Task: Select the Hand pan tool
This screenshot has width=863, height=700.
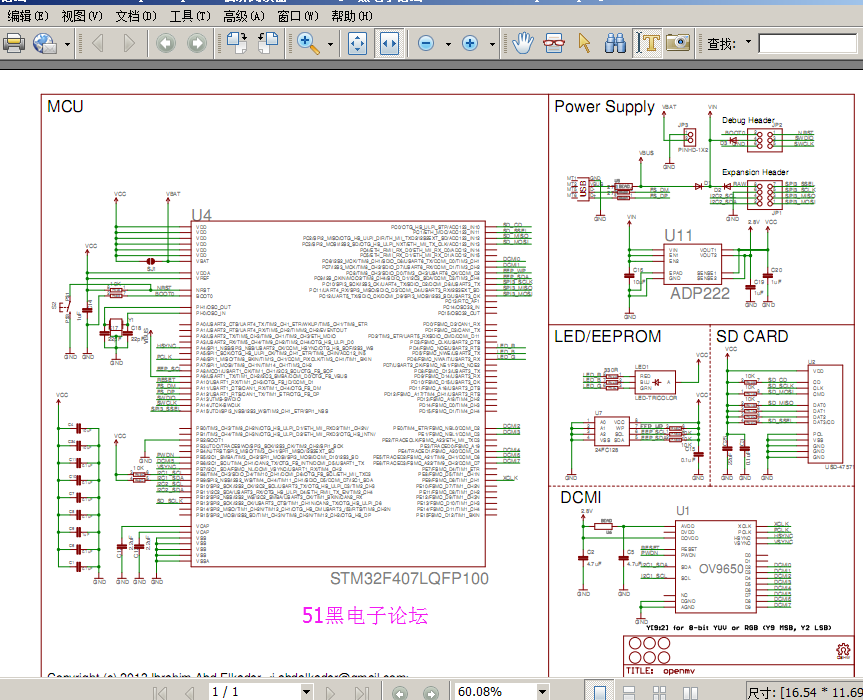Action: coord(523,43)
